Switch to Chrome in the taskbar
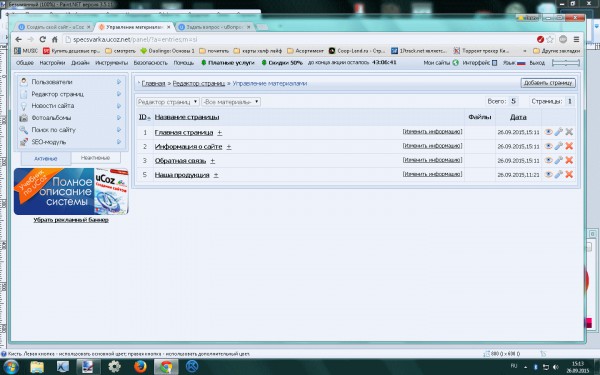Viewport: 600px width, 375px height. click(x=166, y=367)
